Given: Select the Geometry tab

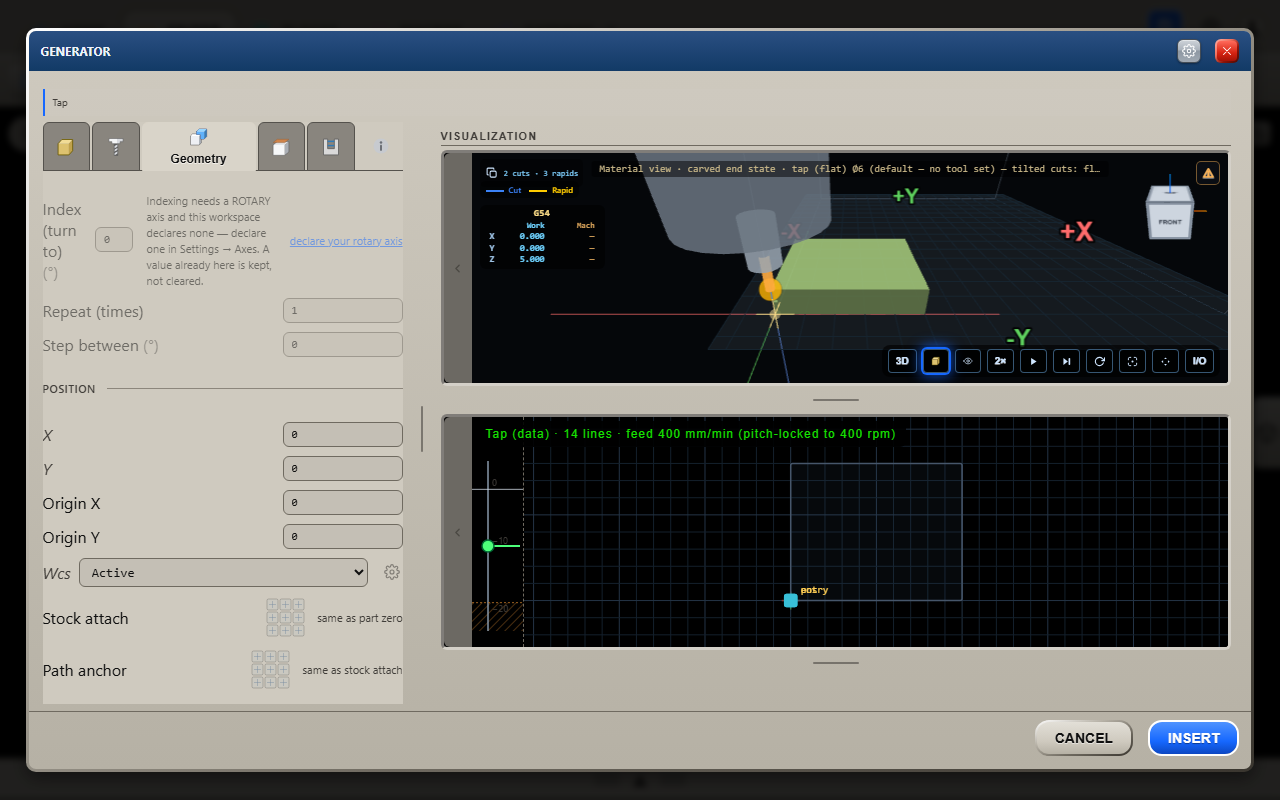Looking at the screenshot, I should [x=199, y=147].
